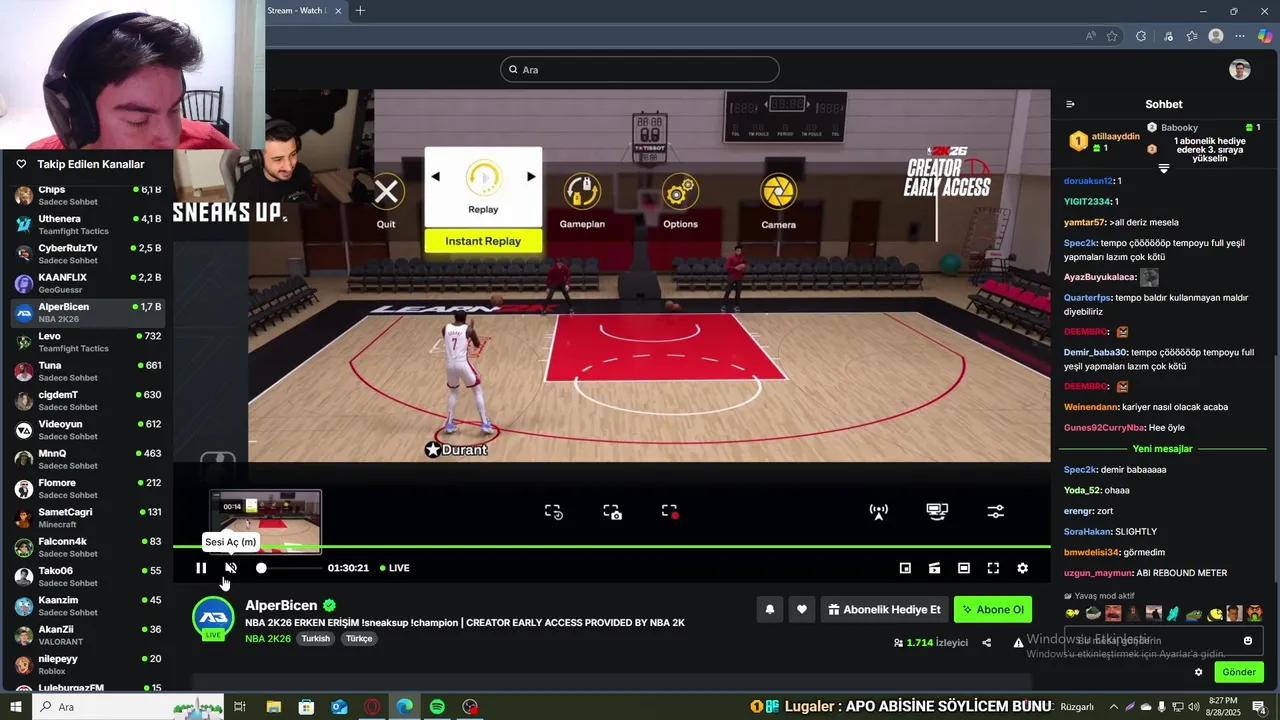The height and width of the screenshot is (720, 1280).
Task: Open a new browser tab with plus
Action: click(360, 11)
